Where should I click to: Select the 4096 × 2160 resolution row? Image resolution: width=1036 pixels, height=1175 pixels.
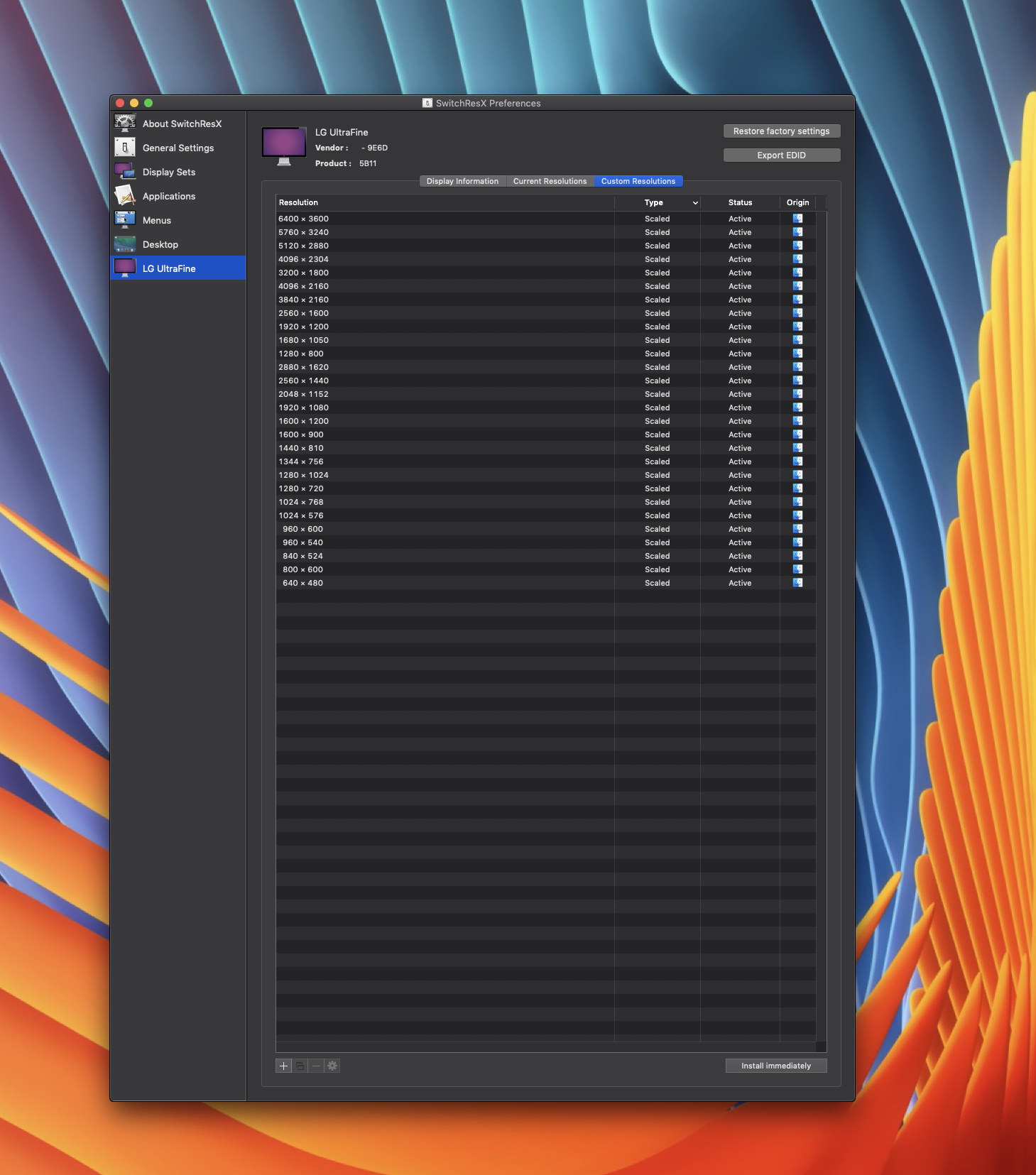[x=545, y=286]
